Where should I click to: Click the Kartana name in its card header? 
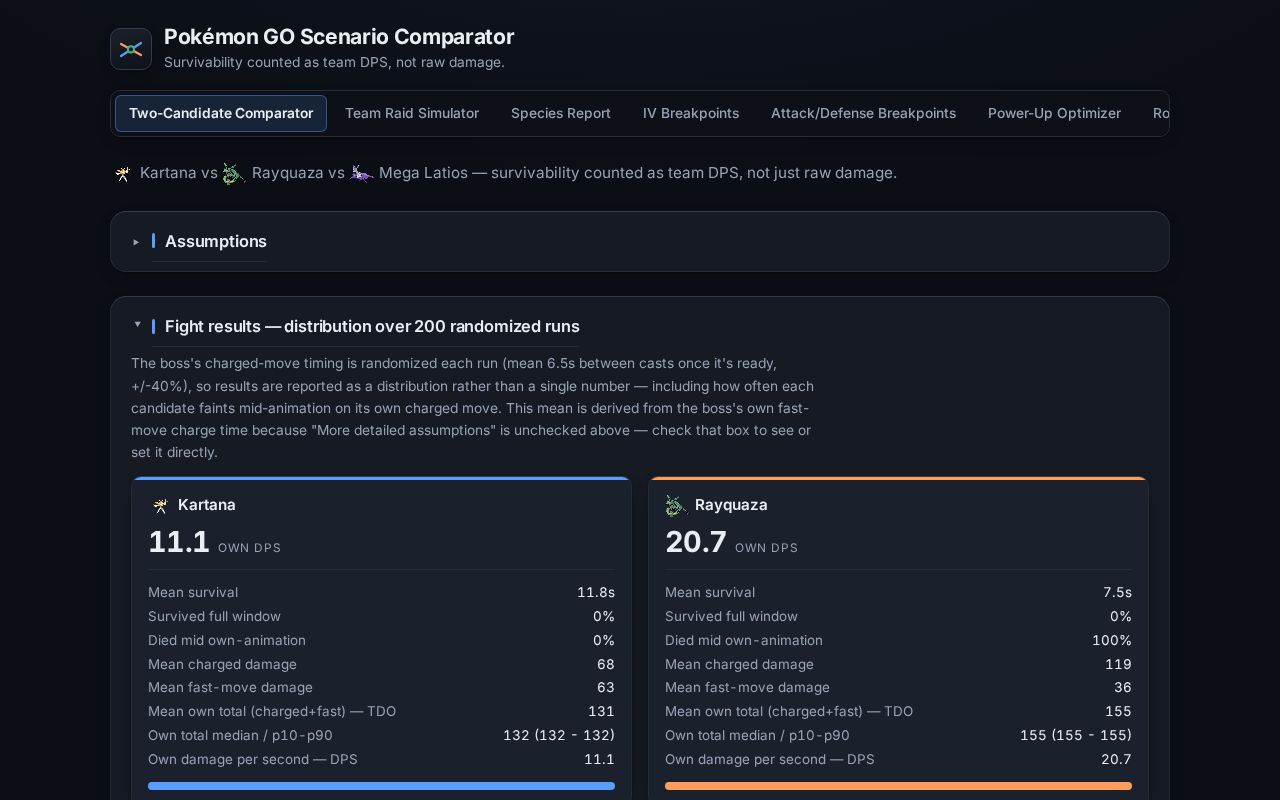207,505
